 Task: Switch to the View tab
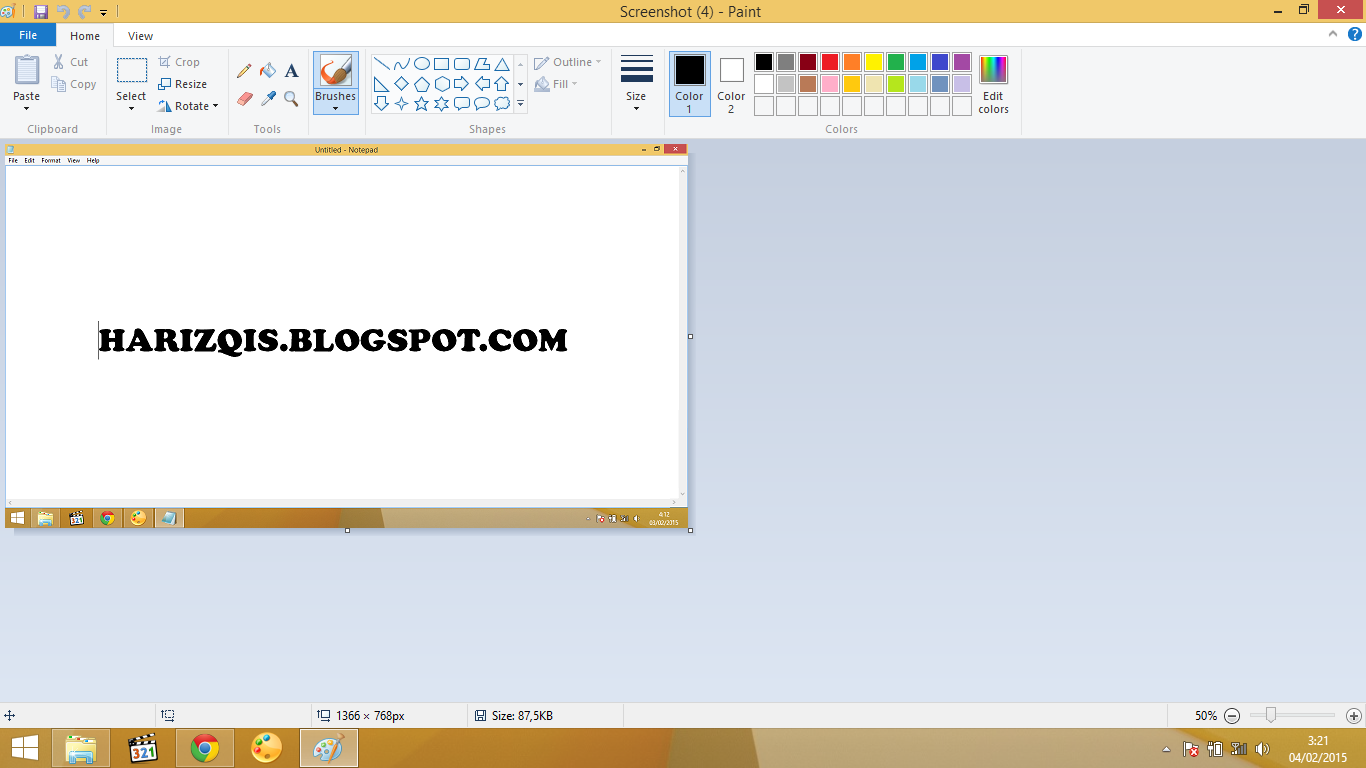(140, 35)
